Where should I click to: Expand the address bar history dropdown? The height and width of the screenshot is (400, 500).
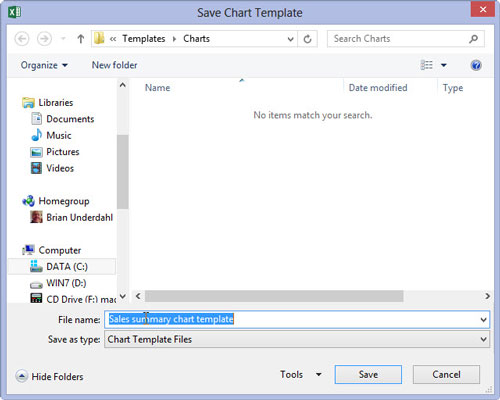coord(290,39)
